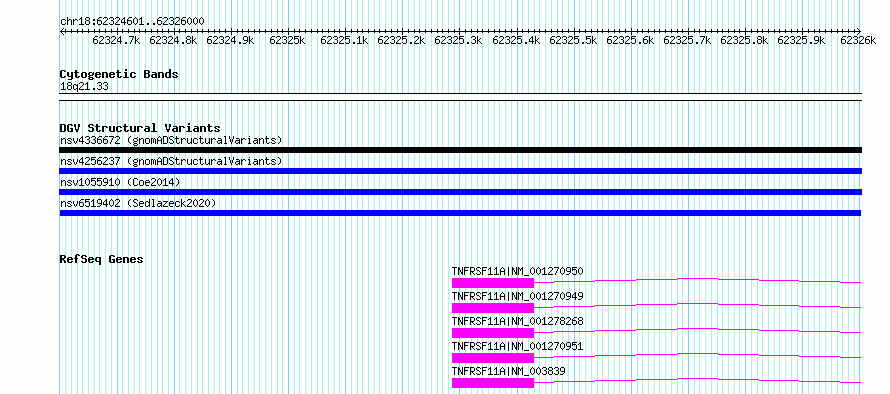Click the NM_003839 intron line
Image resolution: width=890 pixels, height=394 pixels.
coord(698,379)
